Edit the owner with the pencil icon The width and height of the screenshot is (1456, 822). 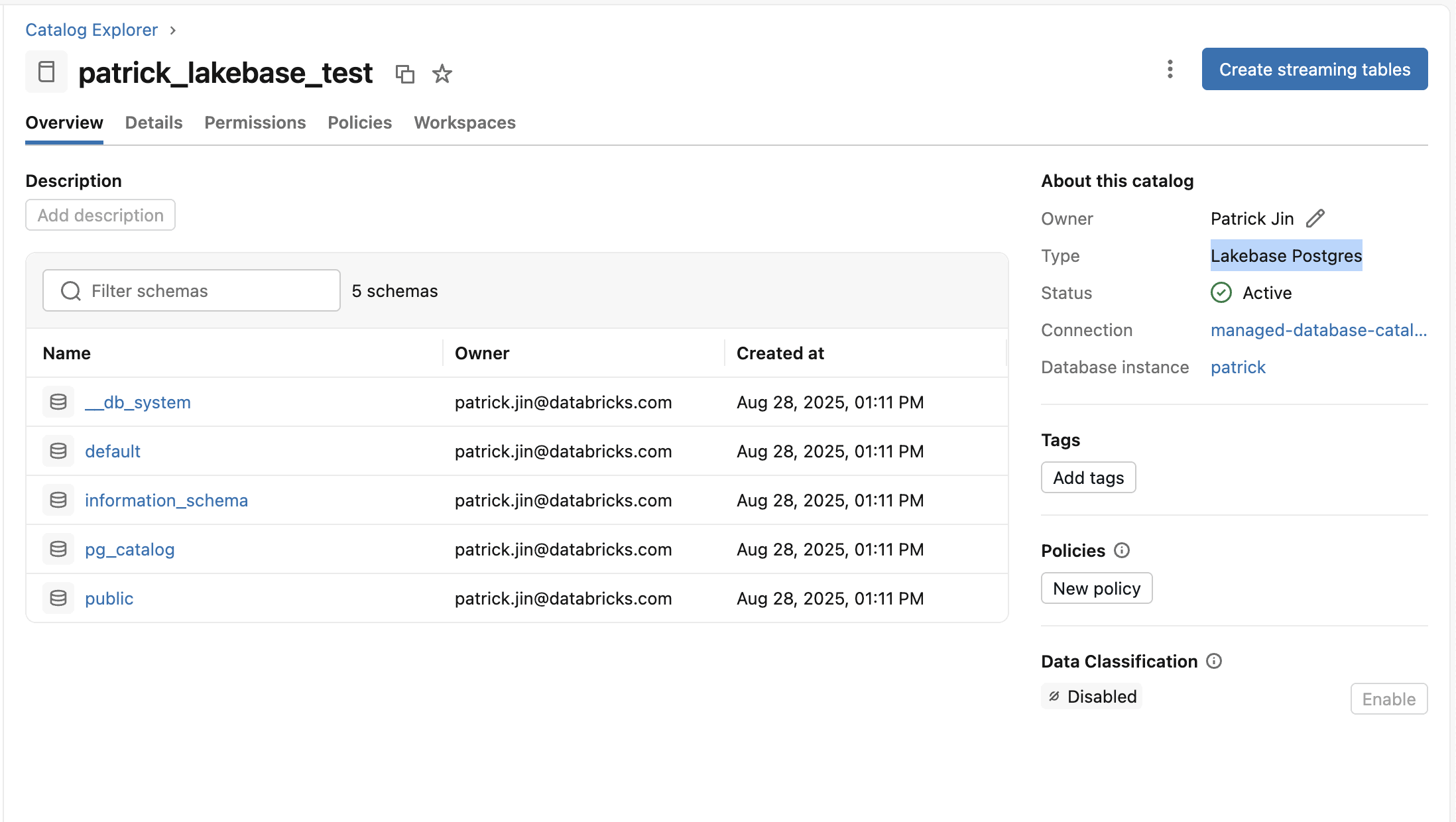click(x=1315, y=218)
